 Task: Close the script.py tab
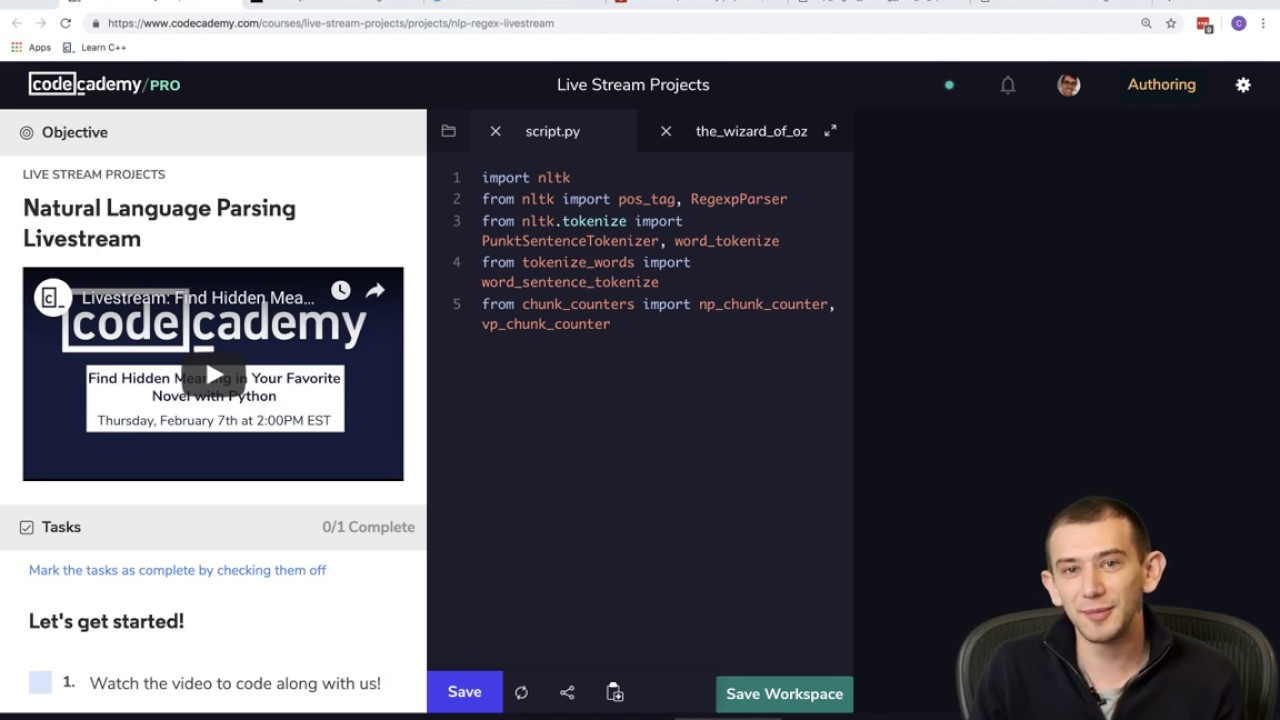tap(495, 131)
